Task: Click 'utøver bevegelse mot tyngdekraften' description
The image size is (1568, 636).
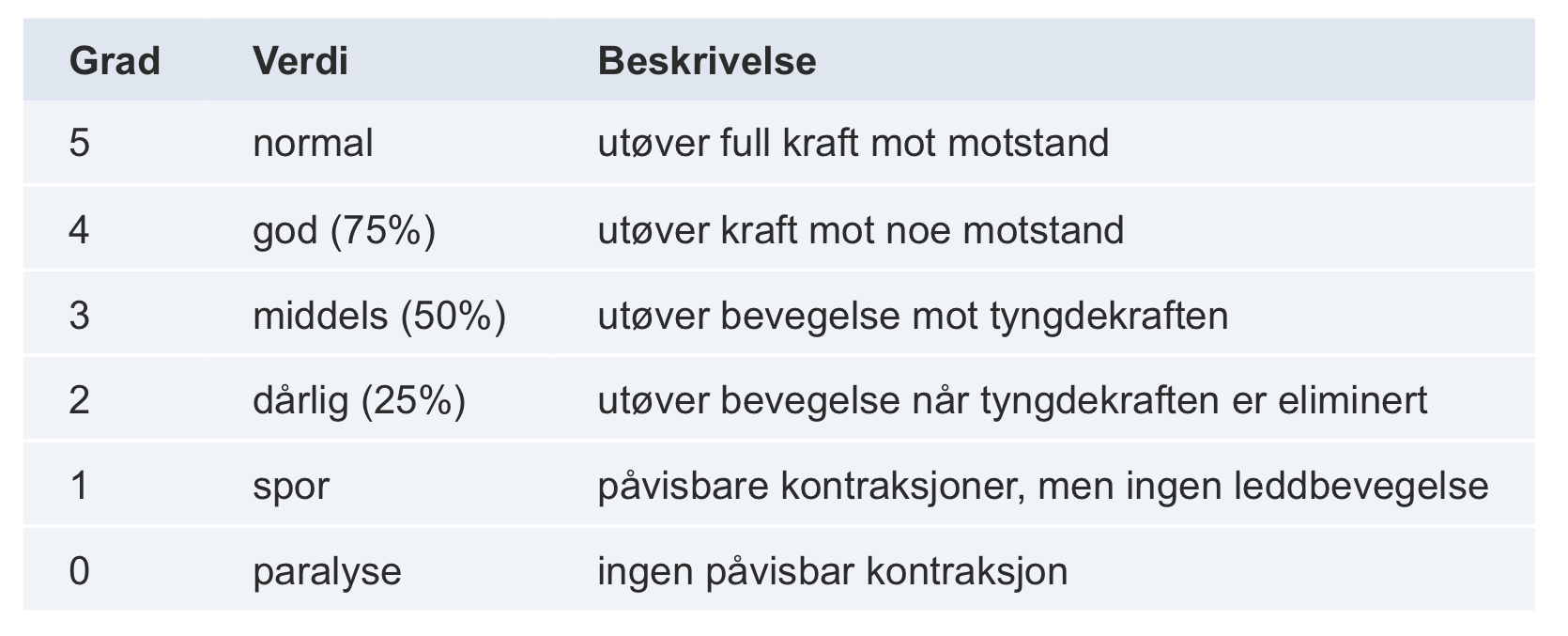Action: (912, 316)
